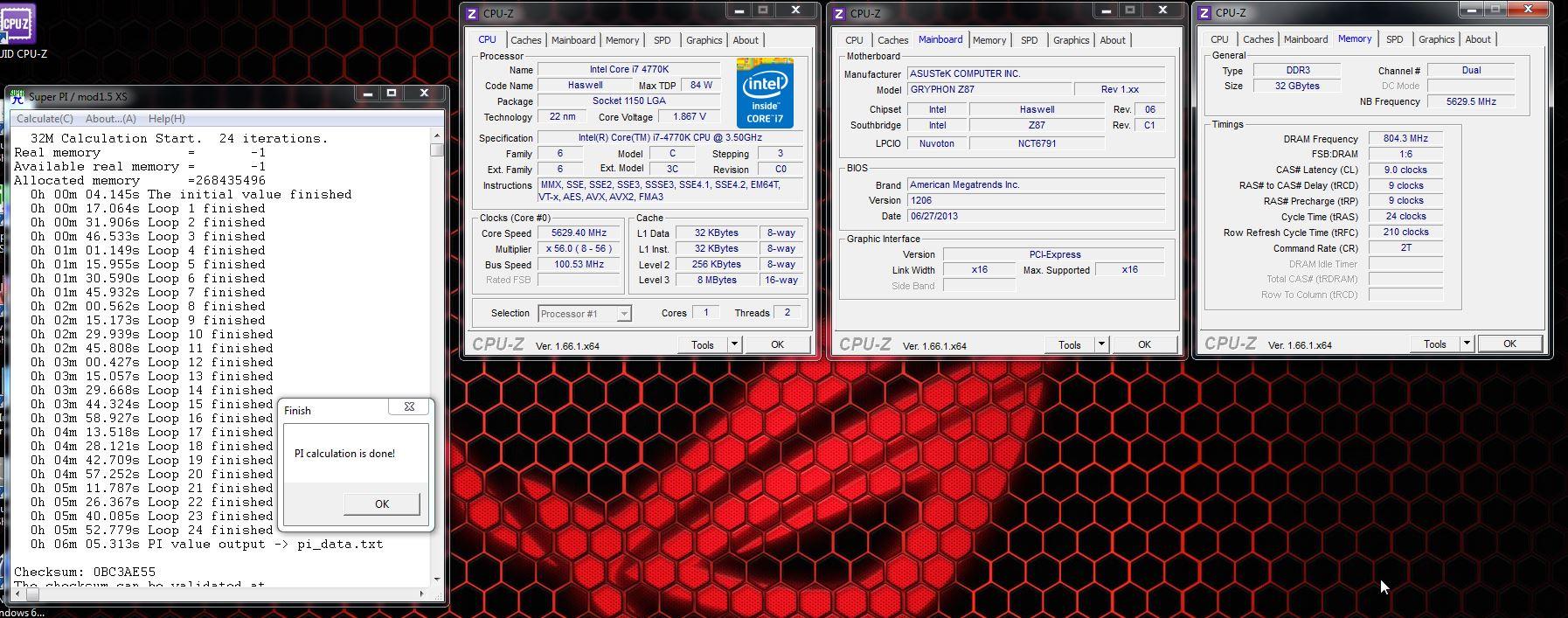
Task: Click the Super PI title bar icon
Action: coord(17,97)
